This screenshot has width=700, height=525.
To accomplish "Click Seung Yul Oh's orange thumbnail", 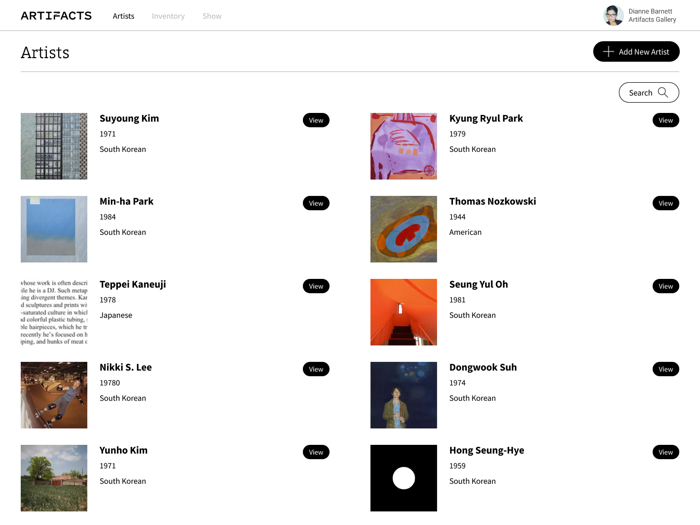I will tap(403, 312).
